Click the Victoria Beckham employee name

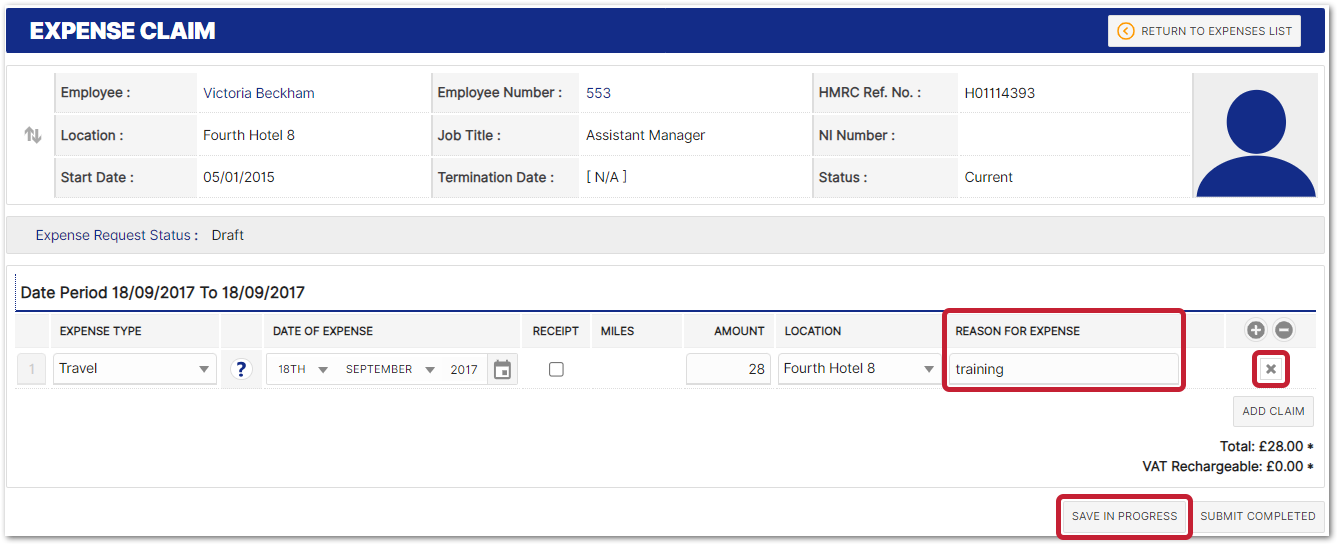(x=258, y=93)
